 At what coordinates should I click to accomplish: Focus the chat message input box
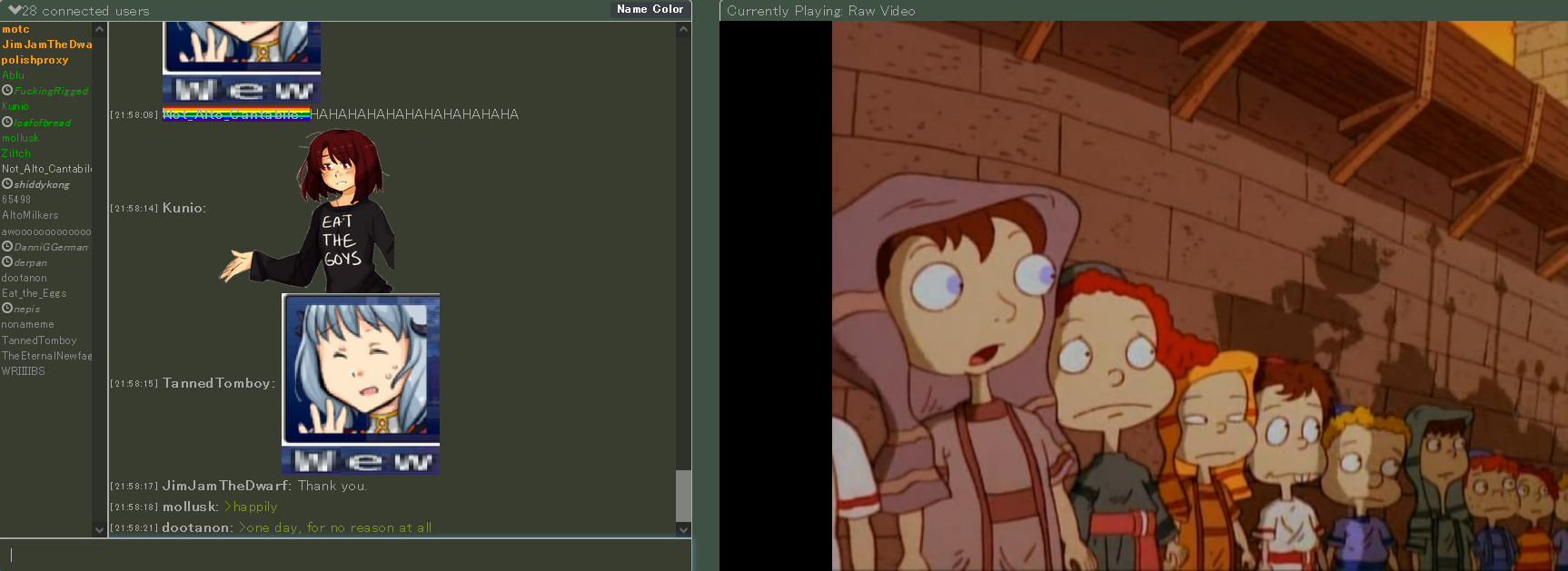tap(345, 555)
